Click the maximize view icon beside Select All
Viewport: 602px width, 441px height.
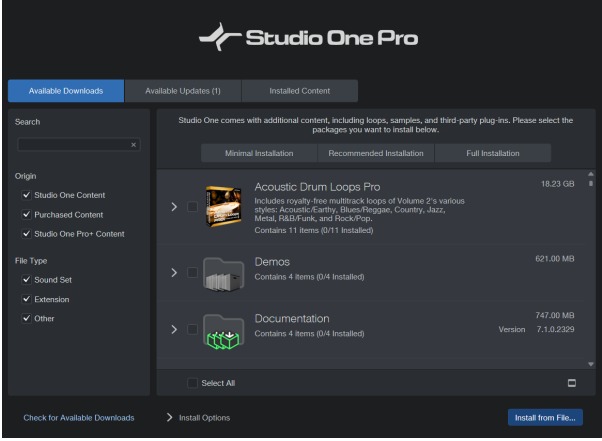pyautogui.click(x=572, y=383)
